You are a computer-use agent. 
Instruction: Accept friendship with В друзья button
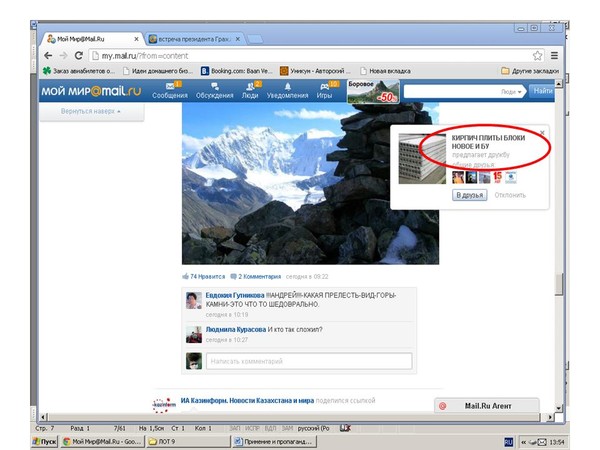(470, 195)
